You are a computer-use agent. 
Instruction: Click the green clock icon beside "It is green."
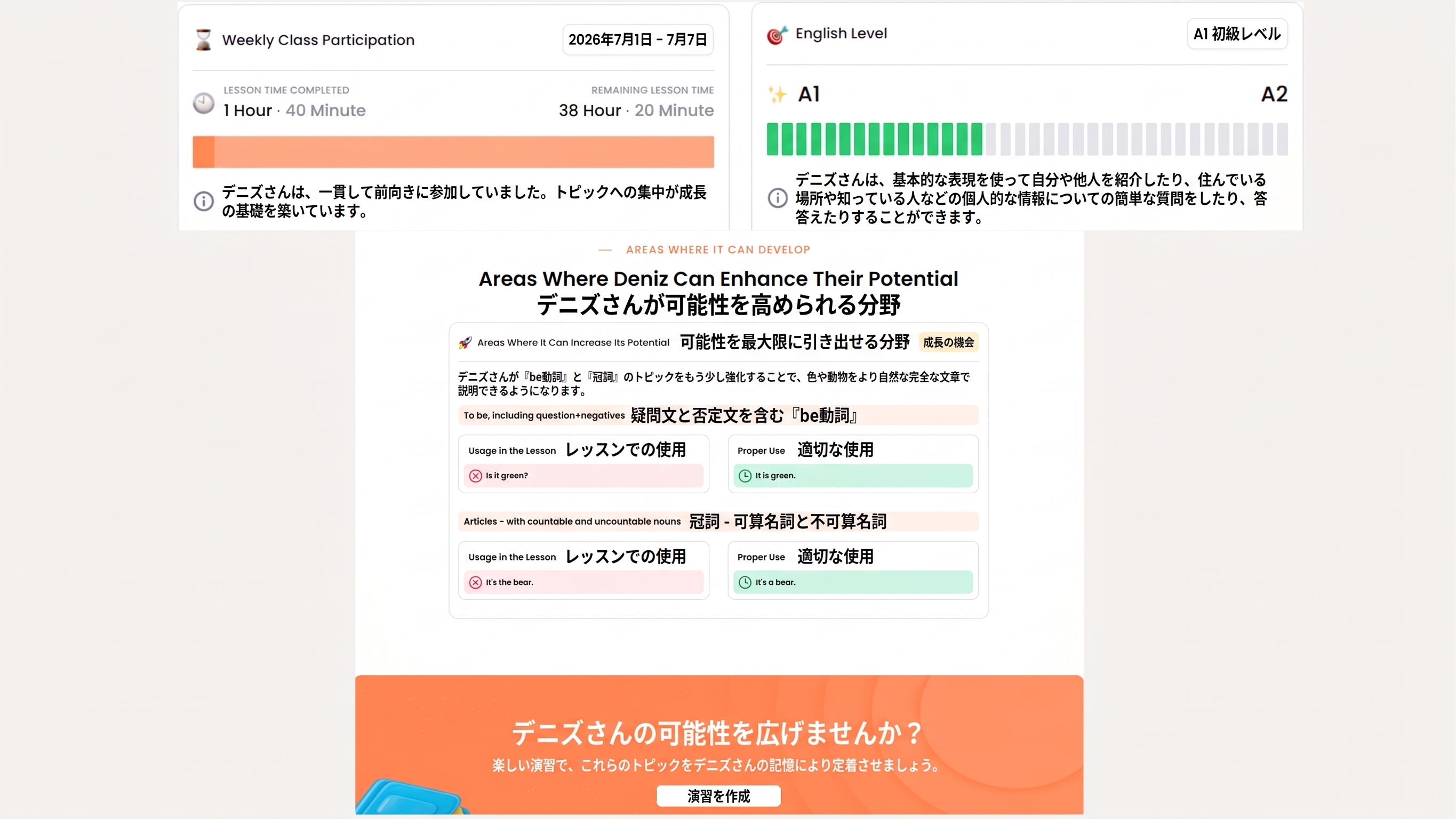point(745,476)
